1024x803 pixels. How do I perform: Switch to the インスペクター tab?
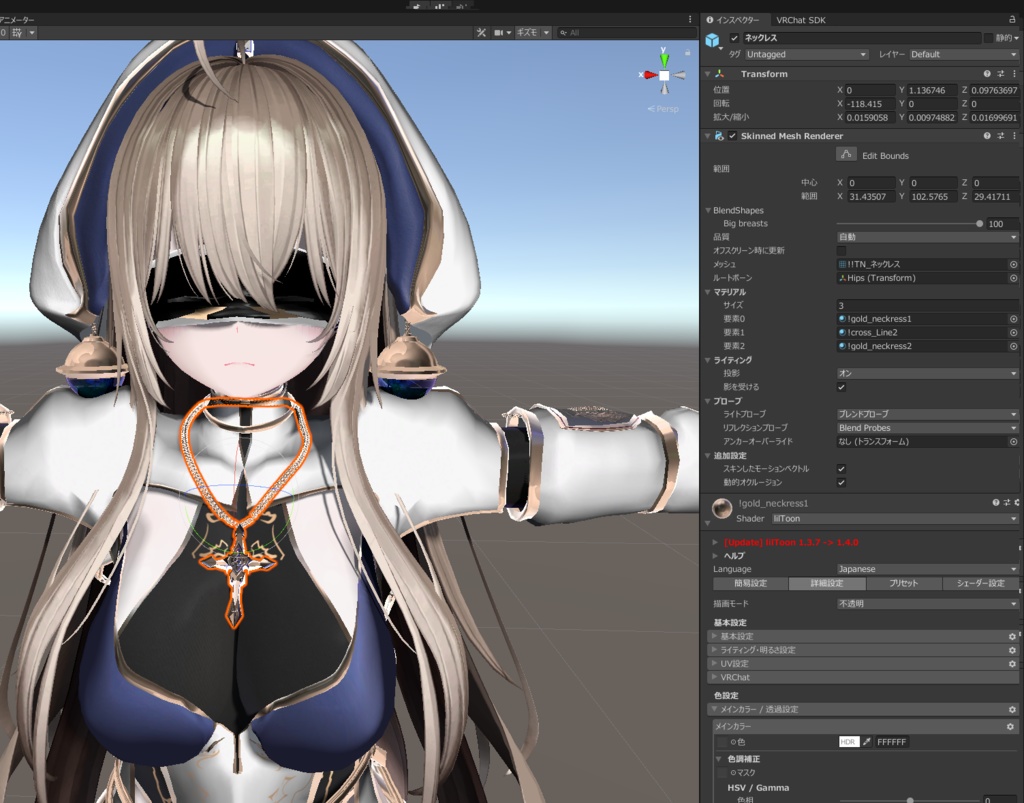(733, 20)
